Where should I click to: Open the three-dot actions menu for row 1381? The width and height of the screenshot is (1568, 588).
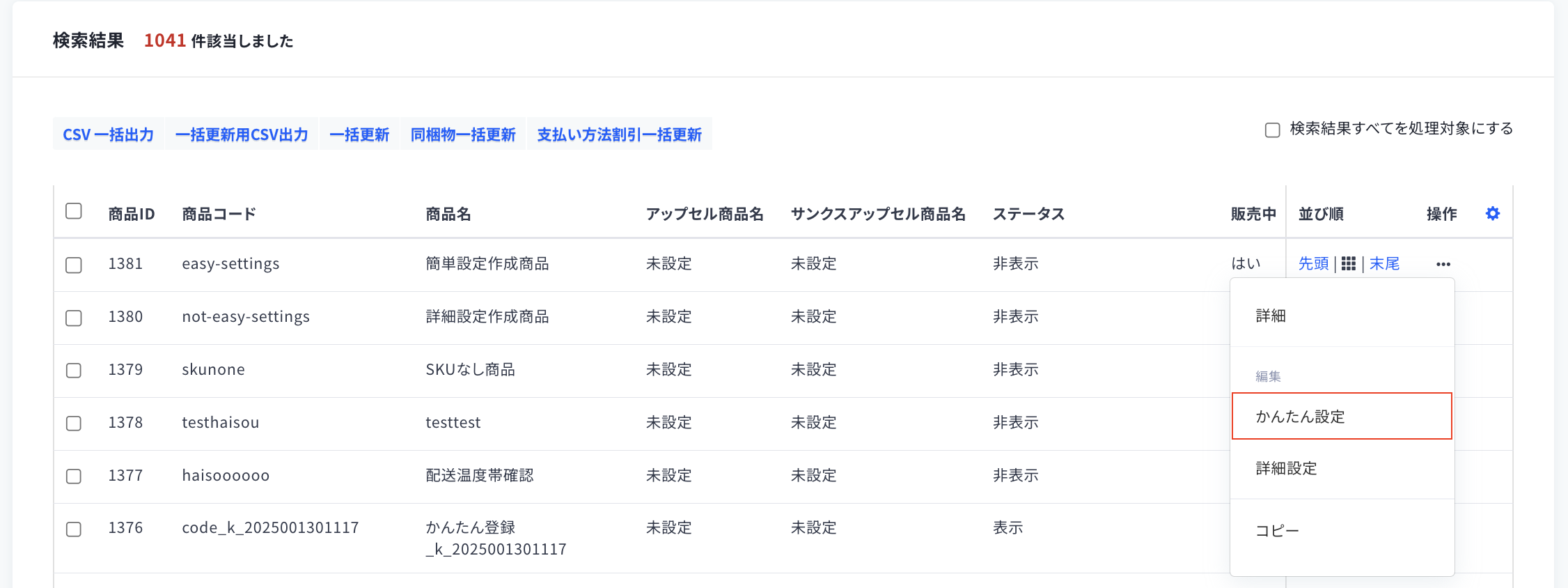click(x=1443, y=264)
